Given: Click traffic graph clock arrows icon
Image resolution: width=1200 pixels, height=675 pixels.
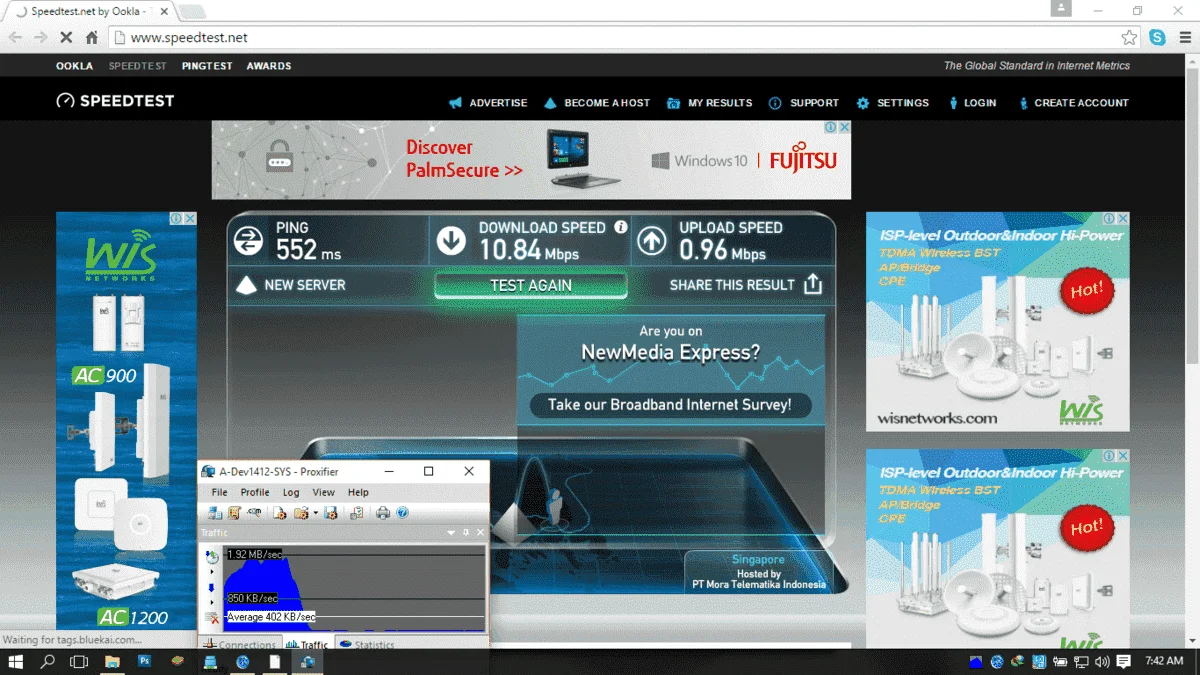Looking at the screenshot, I should [x=212, y=557].
